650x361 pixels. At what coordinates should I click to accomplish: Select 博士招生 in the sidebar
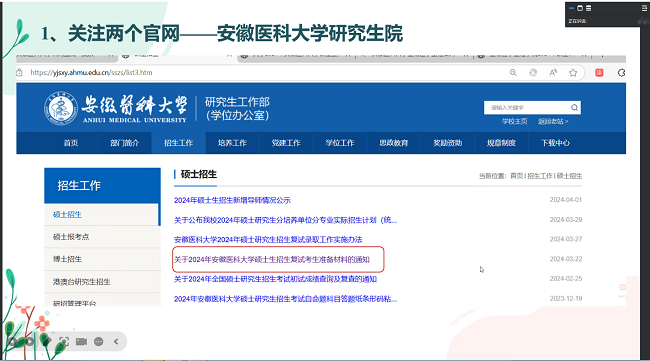click(x=102, y=259)
